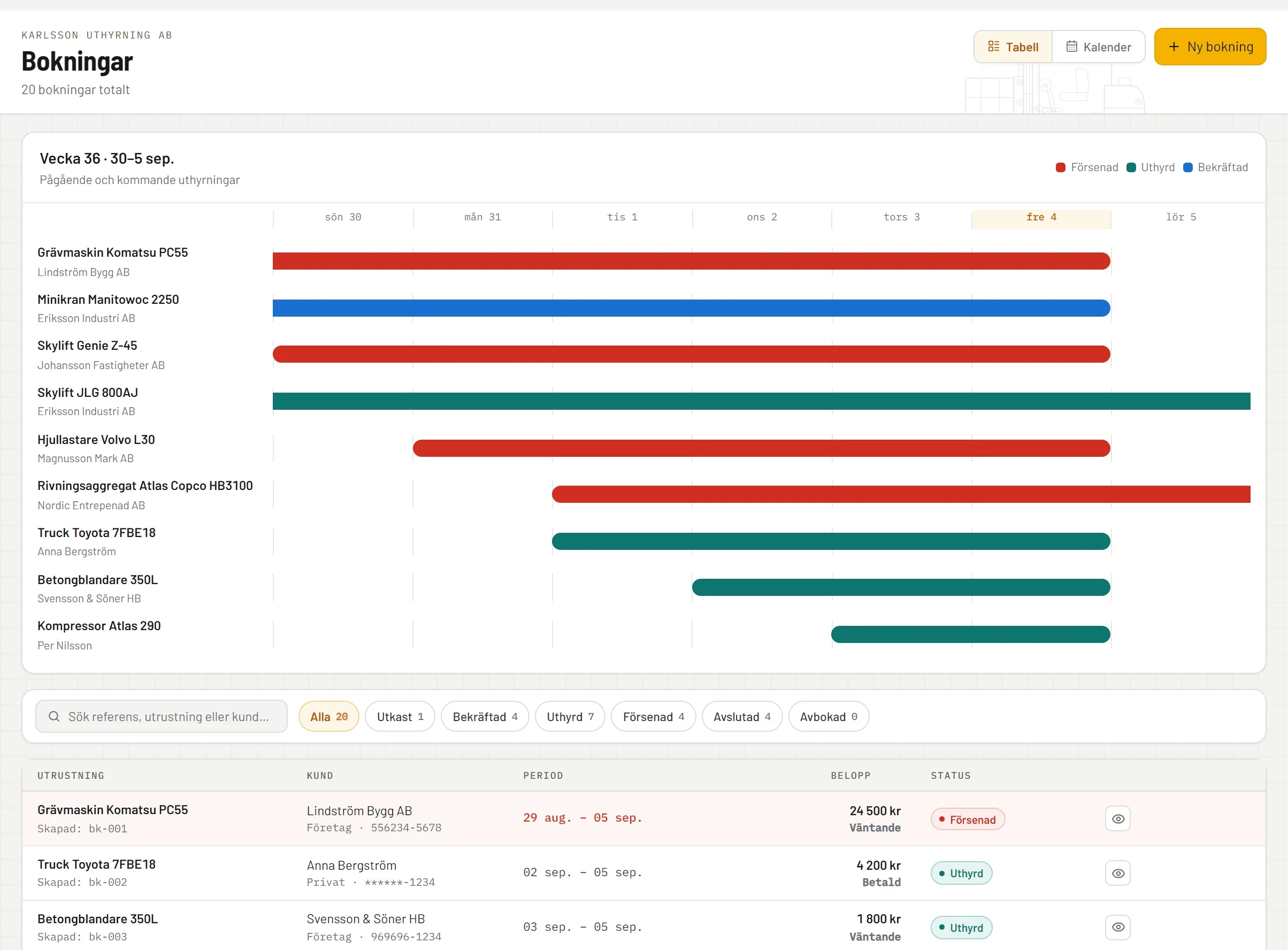Viewport: 1288px width, 950px height.
Task: Click the red Försenad legend dot
Action: [1060, 167]
